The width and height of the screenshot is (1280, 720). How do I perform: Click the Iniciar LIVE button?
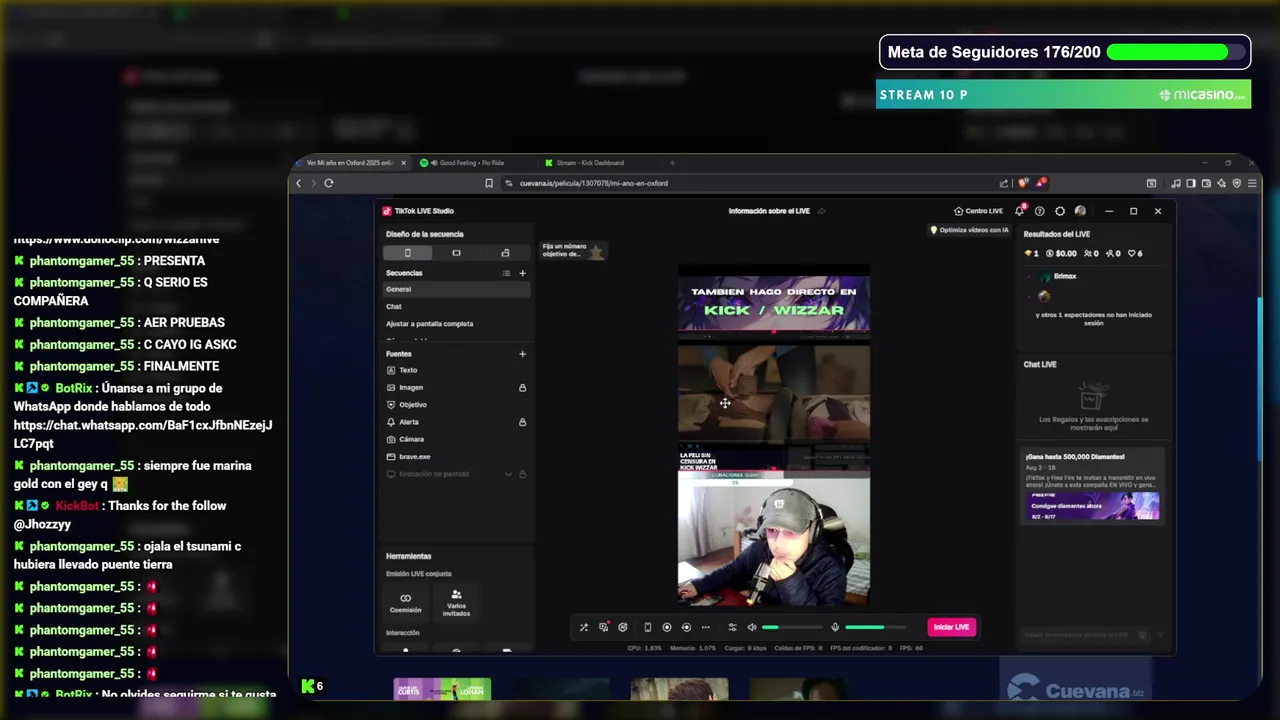951,627
